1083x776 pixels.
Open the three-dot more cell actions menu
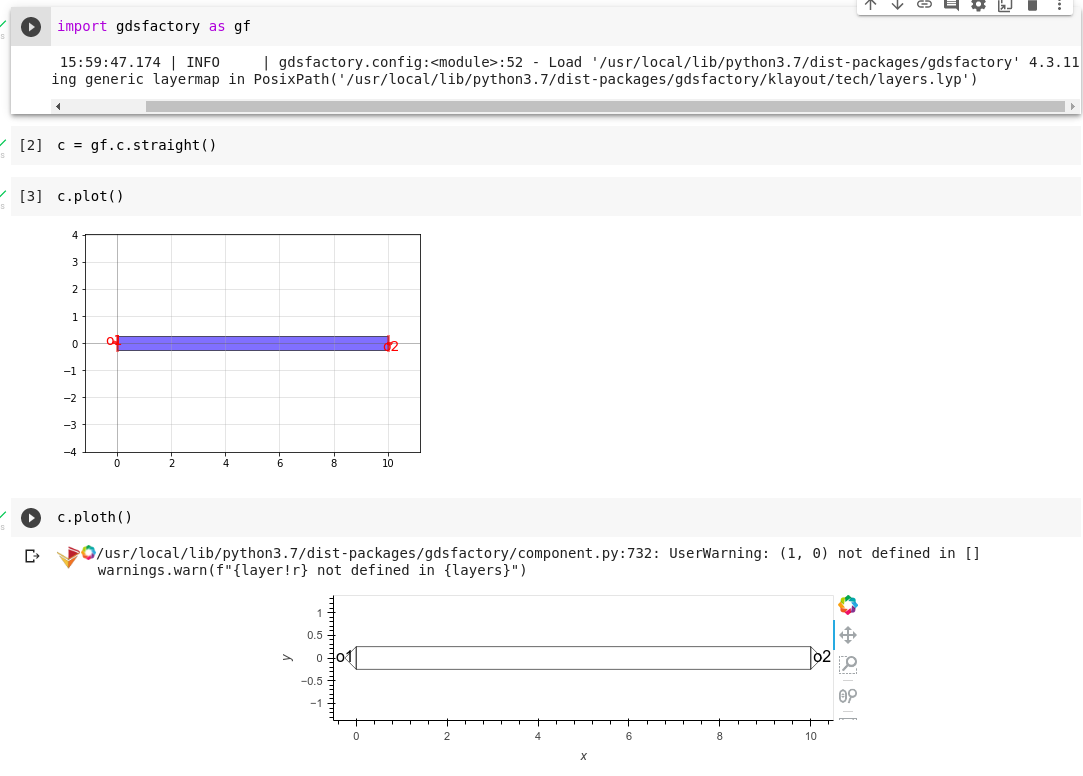(x=1059, y=6)
